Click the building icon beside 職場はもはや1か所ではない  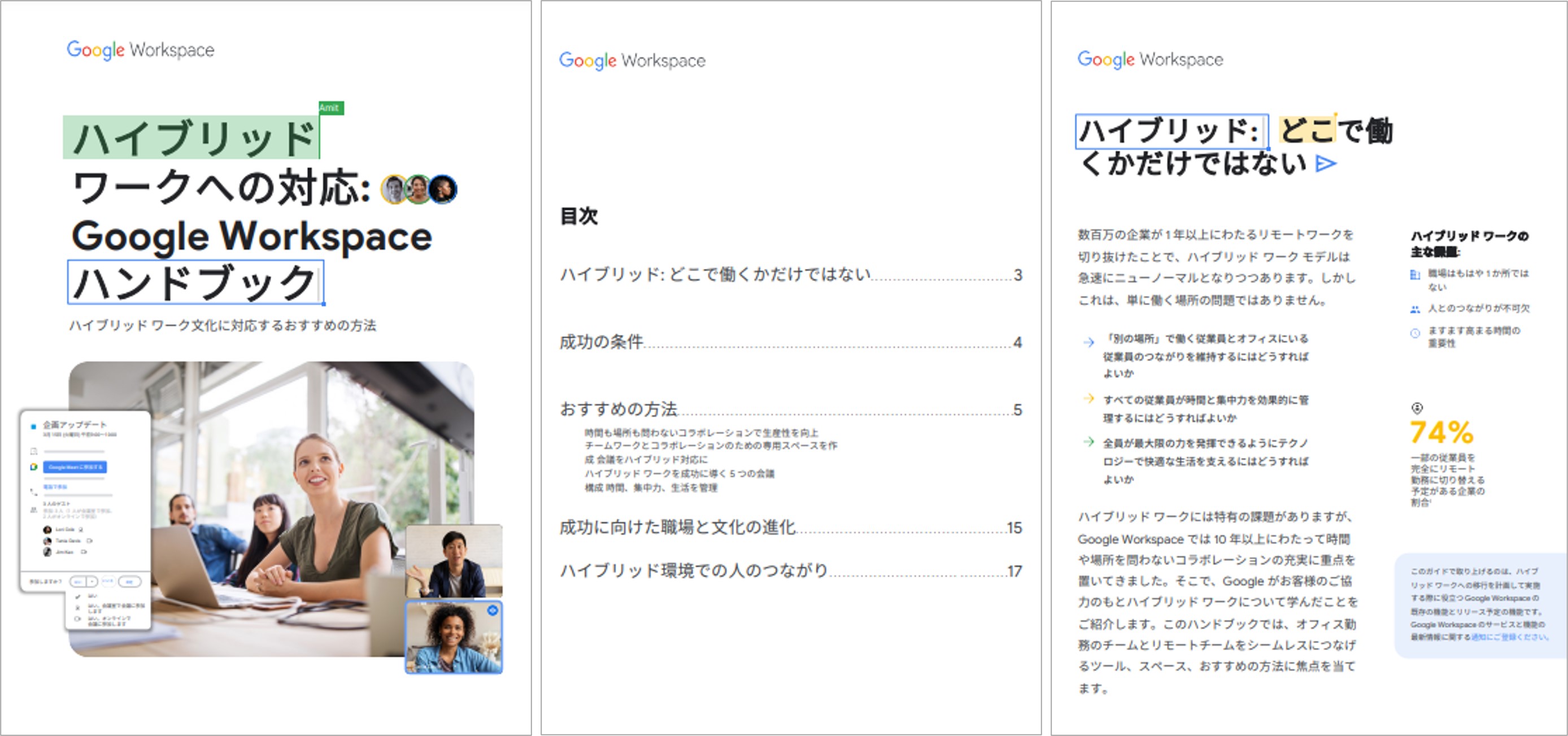click(x=1415, y=275)
